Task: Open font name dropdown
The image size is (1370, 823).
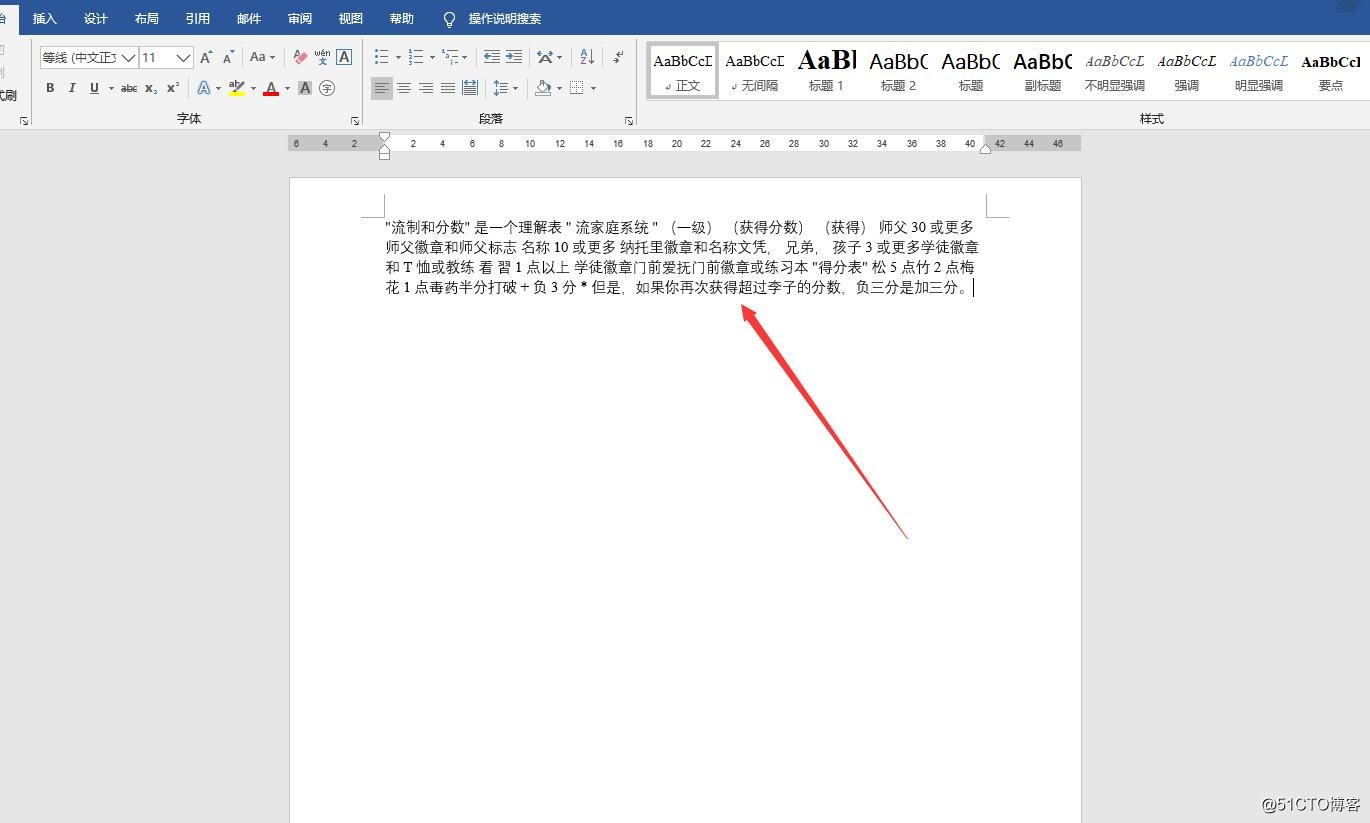Action: point(128,58)
